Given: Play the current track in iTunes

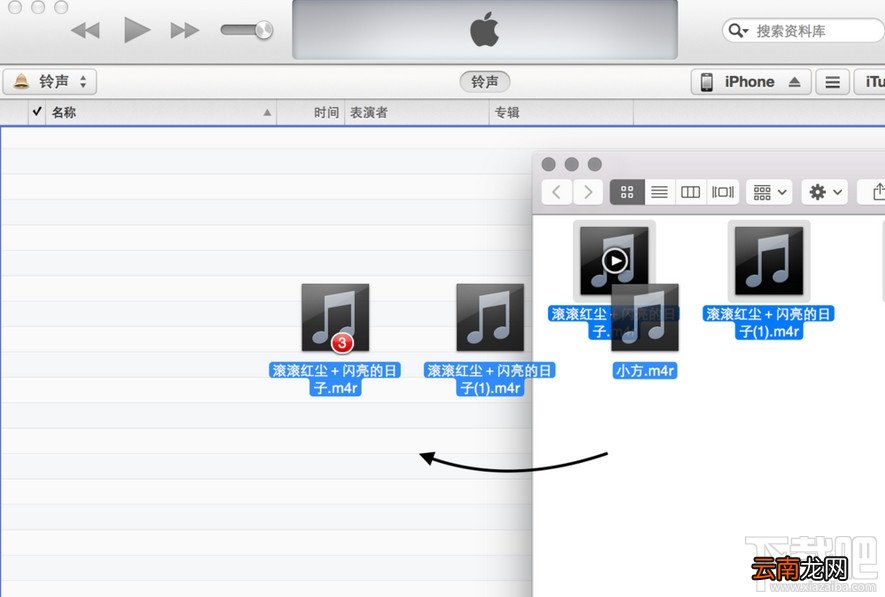Looking at the screenshot, I should point(137,30).
